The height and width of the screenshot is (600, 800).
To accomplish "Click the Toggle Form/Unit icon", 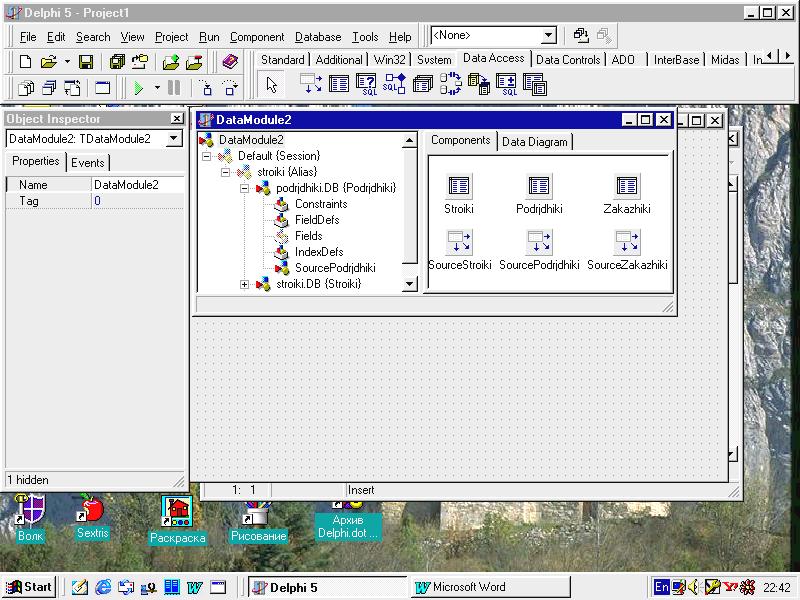I will click(72, 88).
